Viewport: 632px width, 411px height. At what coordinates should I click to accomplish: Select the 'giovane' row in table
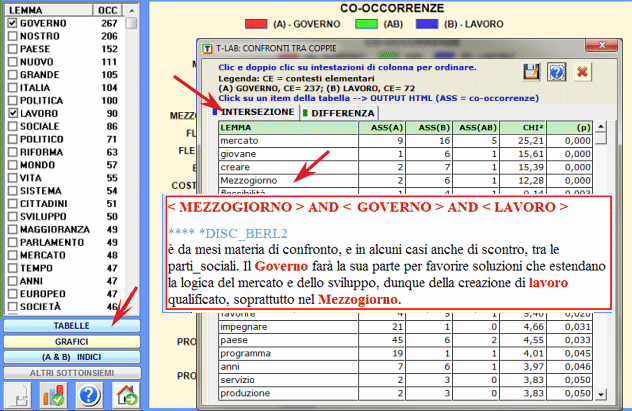(405, 154)
